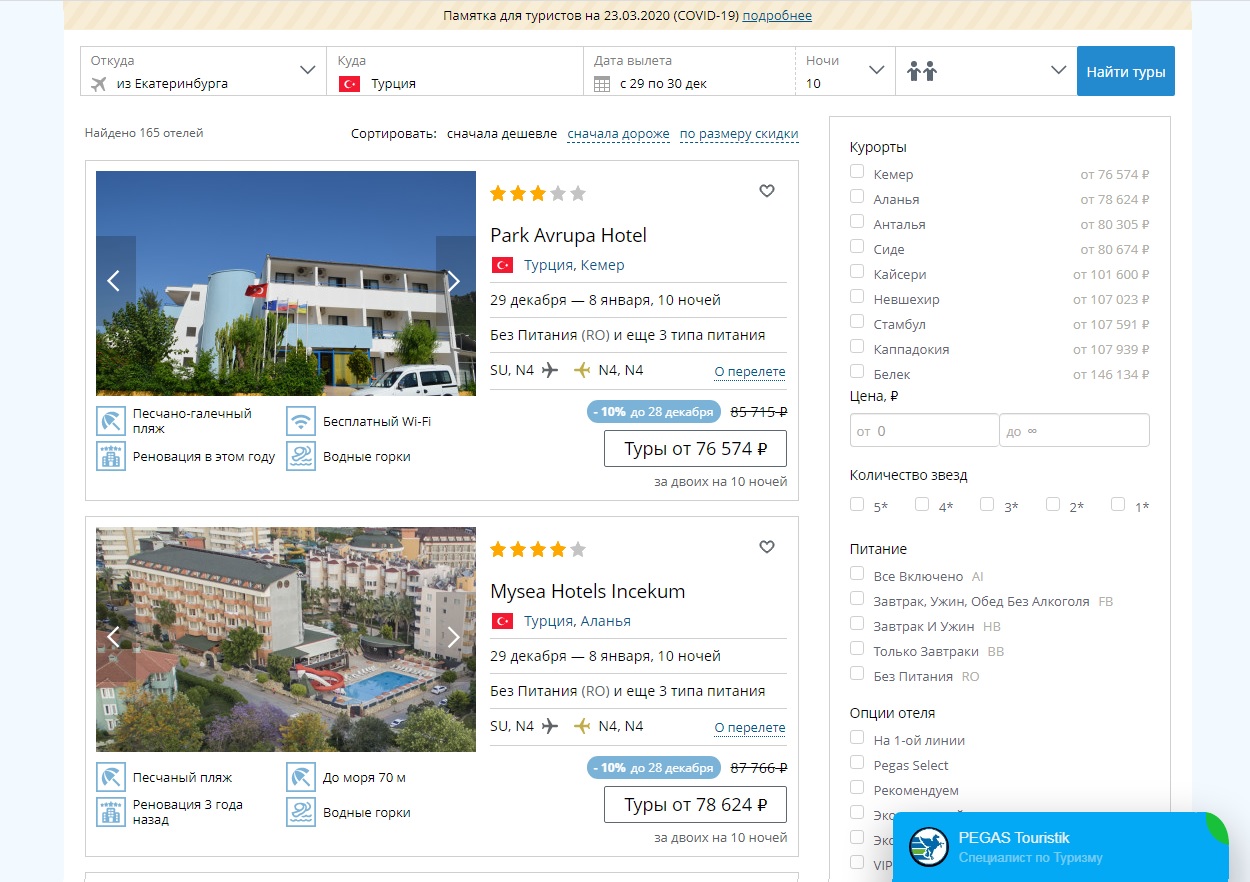Open О перелете for Park Avrupa Hotel

pos(750,372)
